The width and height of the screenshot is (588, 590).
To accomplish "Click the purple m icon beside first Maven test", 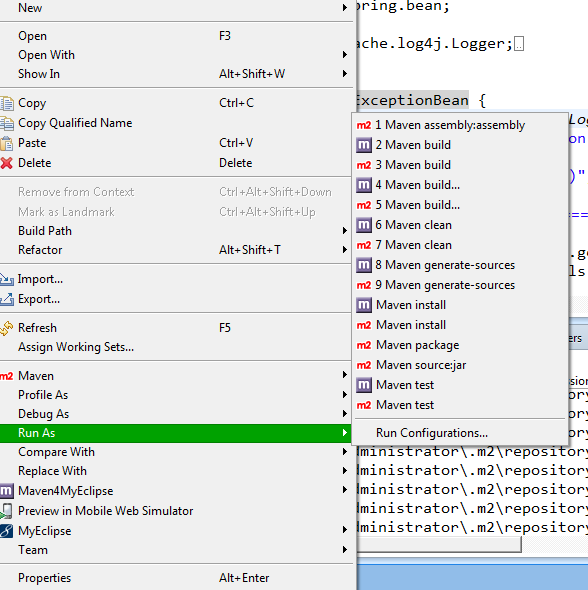I will coord(364,385).
